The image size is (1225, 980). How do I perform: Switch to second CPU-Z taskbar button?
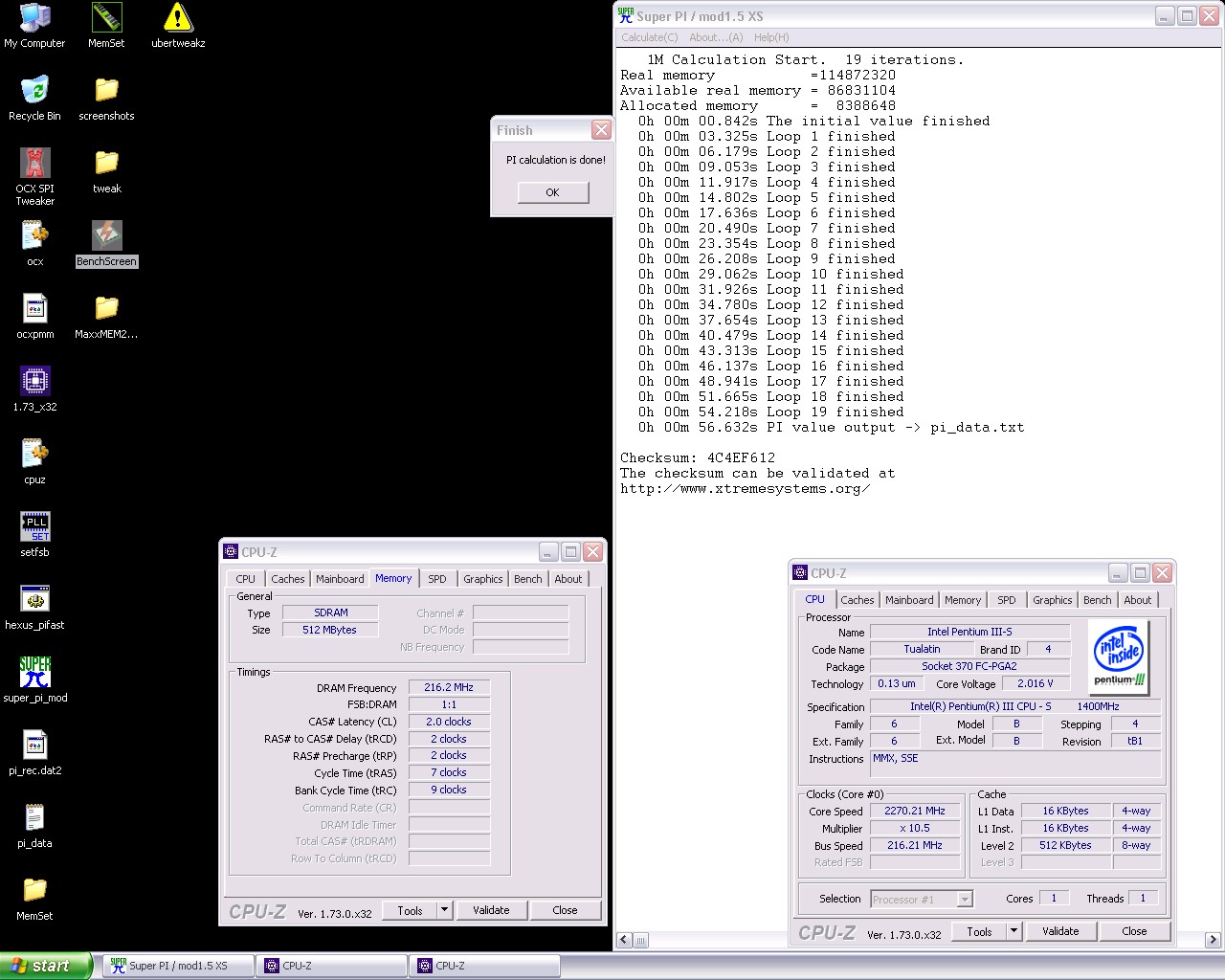[x=484, y=966]
